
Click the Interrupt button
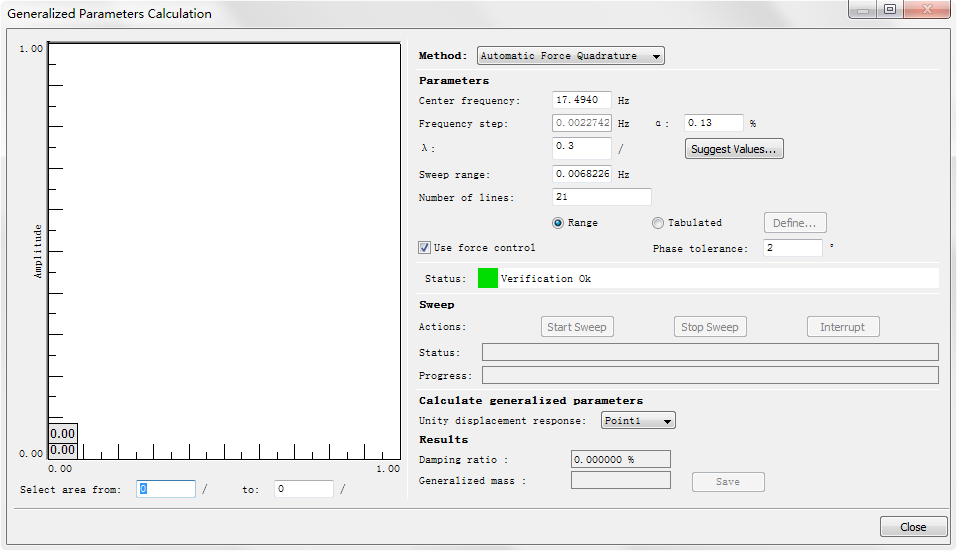click(x=843, y=326)
